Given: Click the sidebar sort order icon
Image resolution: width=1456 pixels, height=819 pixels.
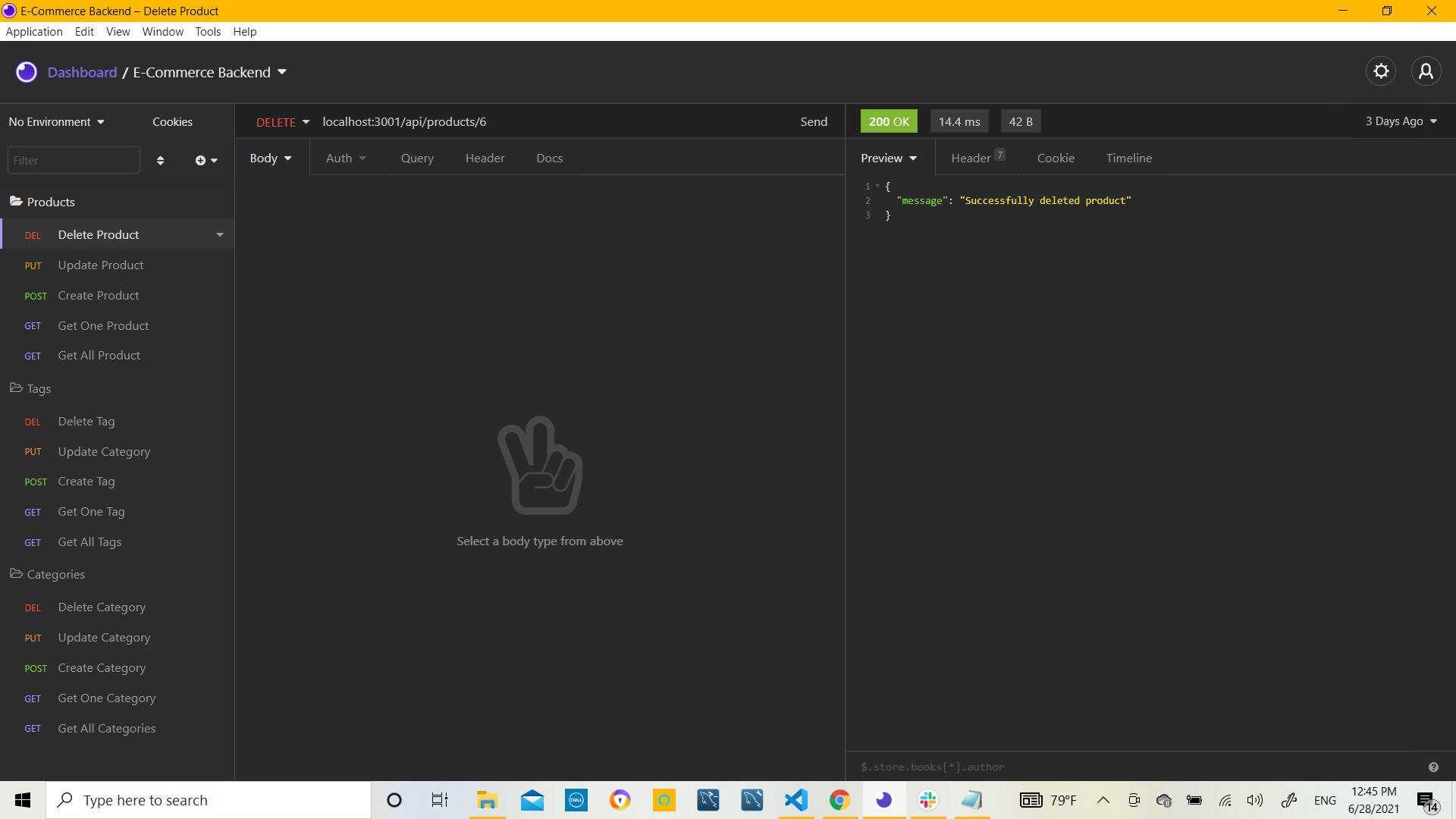Looking at the screenshot, I should click(x=160, y=160).
